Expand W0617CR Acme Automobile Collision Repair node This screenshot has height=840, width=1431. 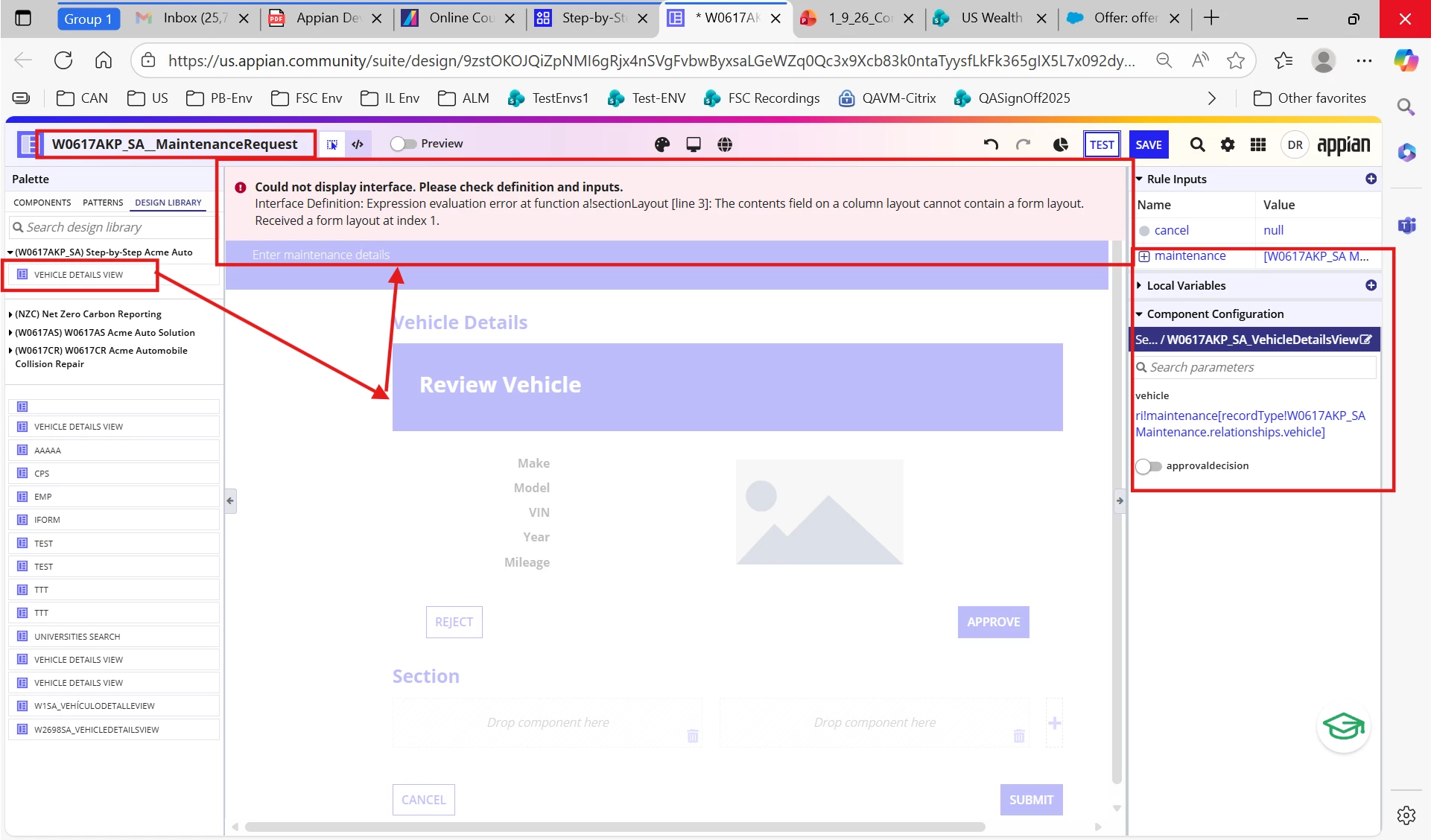pos(10,351)
